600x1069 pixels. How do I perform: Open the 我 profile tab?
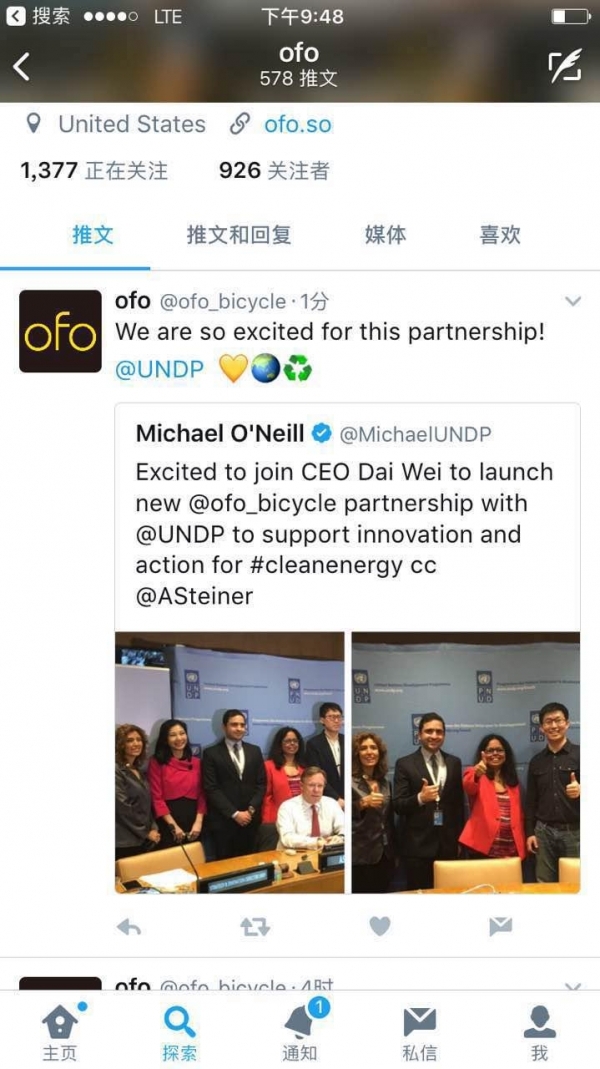click(x=540, y=1030)
